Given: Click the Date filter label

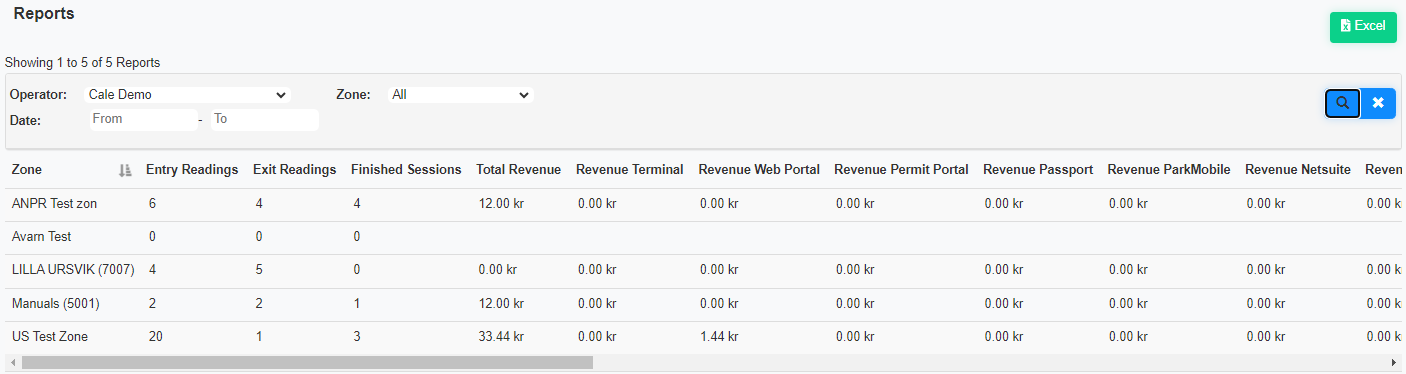Looking at the screenshot, I should pos(26,120).
